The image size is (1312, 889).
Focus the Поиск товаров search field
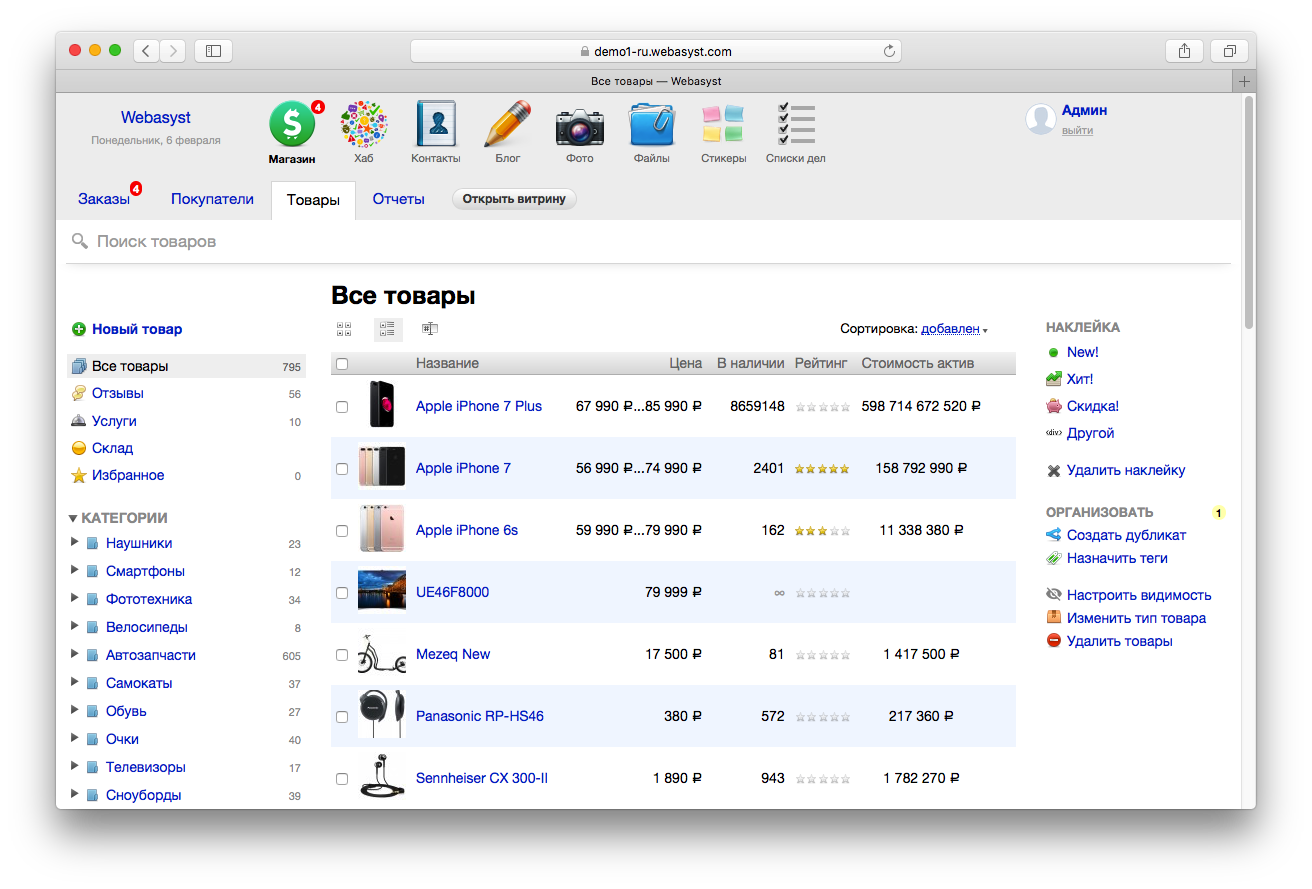[648, 242]
